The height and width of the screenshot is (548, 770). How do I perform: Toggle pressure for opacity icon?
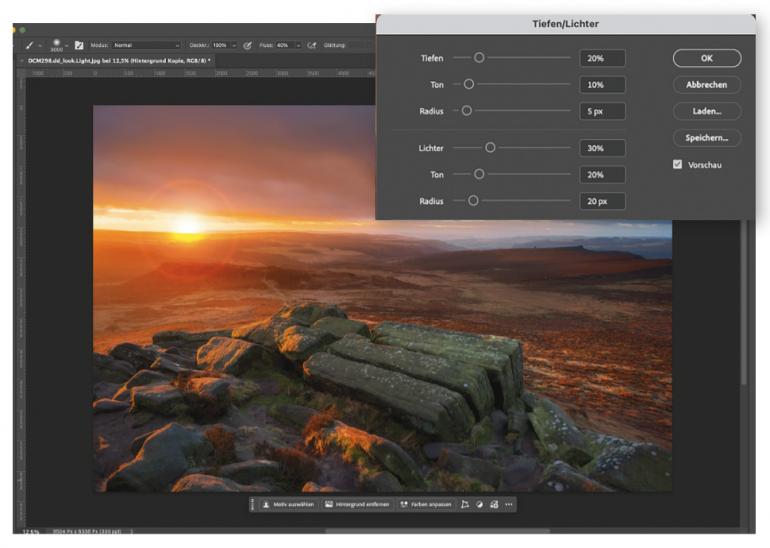pos(248,45)
